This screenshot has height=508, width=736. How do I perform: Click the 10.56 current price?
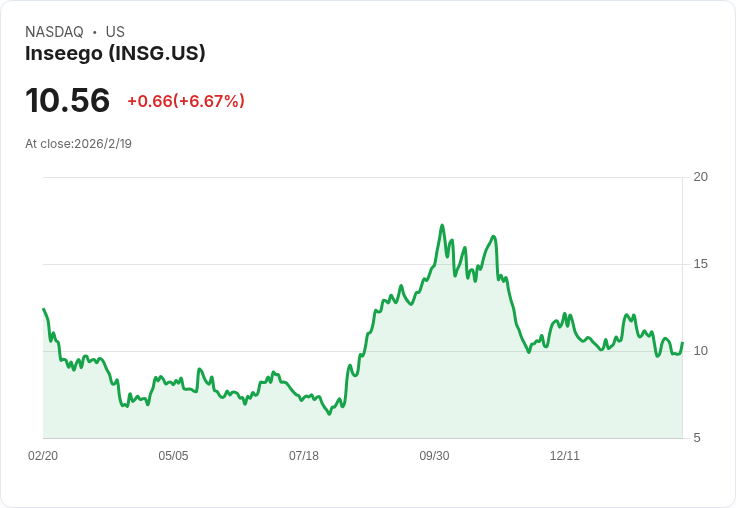pyautogui.click(x=67, y=100)
